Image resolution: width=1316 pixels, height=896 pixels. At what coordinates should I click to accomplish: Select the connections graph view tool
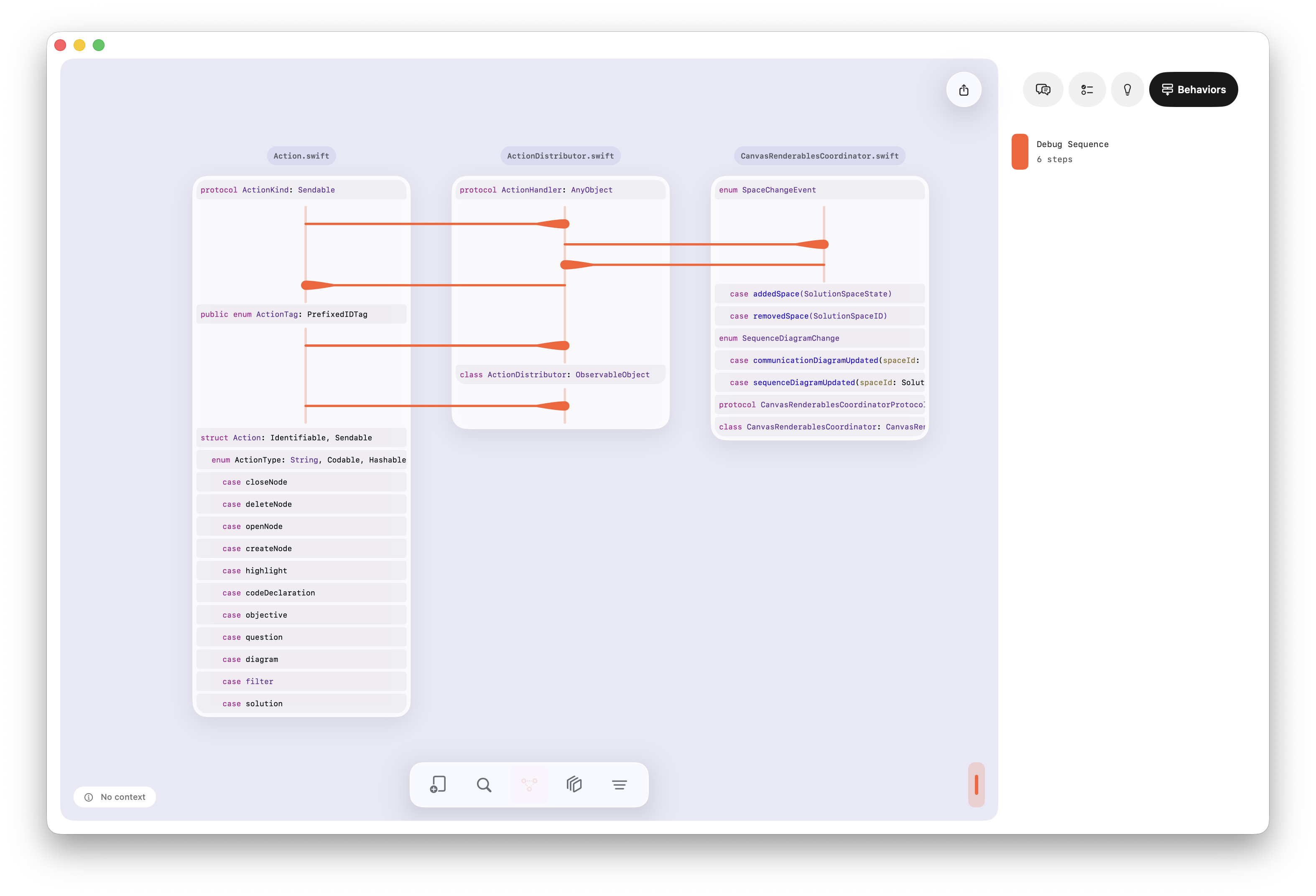[528, 784]
